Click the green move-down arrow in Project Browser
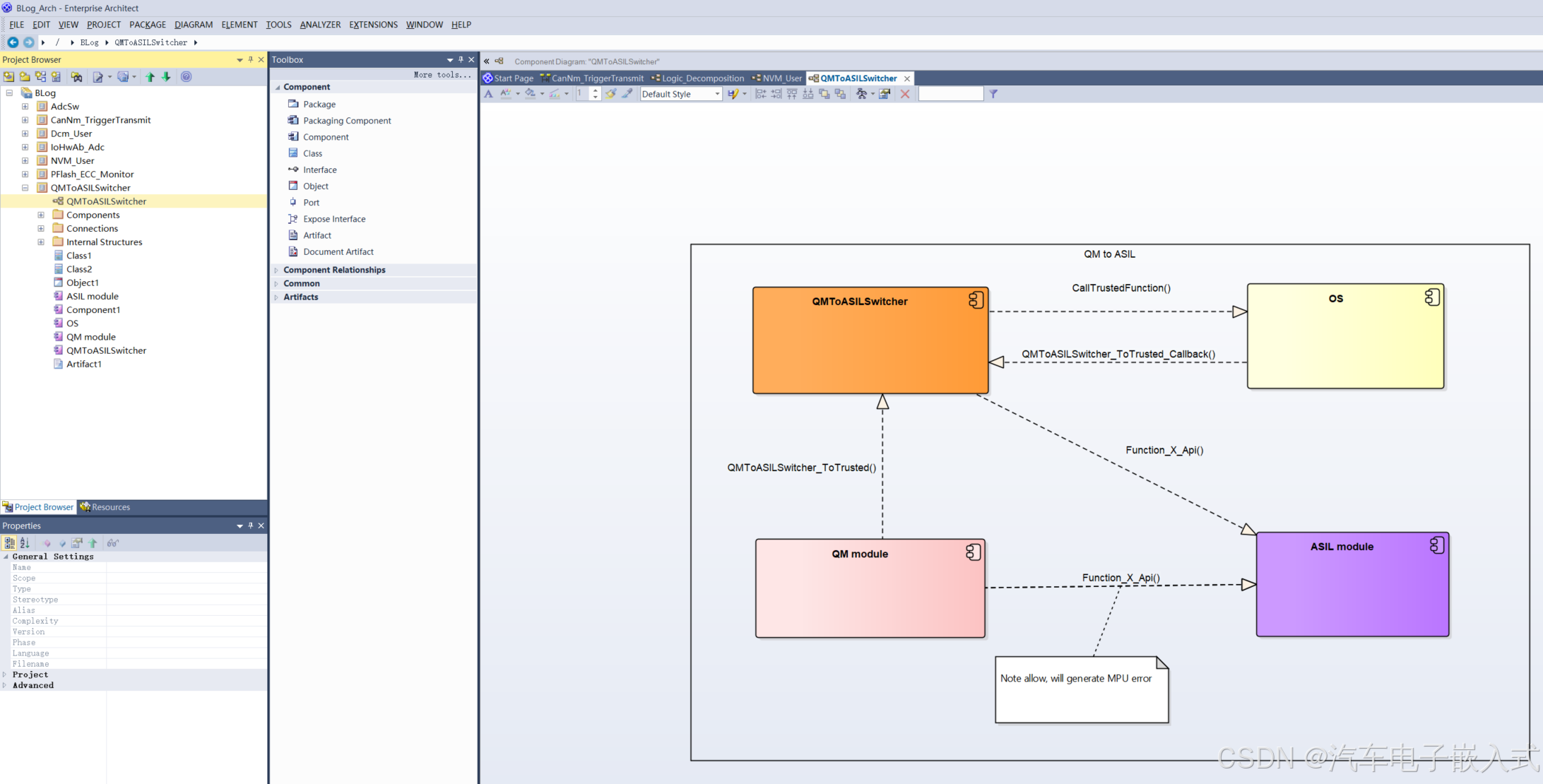 [x=166, y=77]
